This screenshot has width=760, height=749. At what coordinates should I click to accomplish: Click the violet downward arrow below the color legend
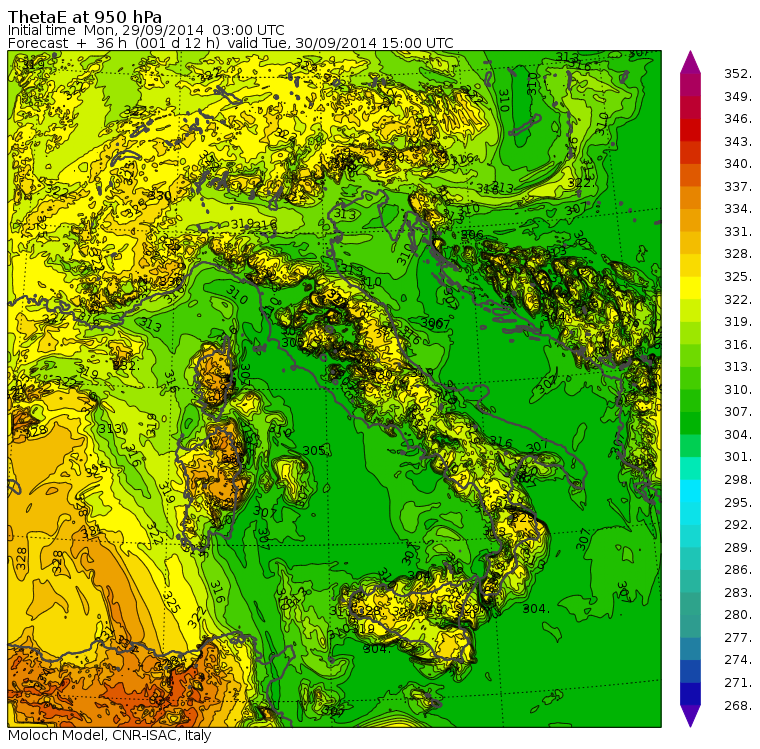click(690, 716)
